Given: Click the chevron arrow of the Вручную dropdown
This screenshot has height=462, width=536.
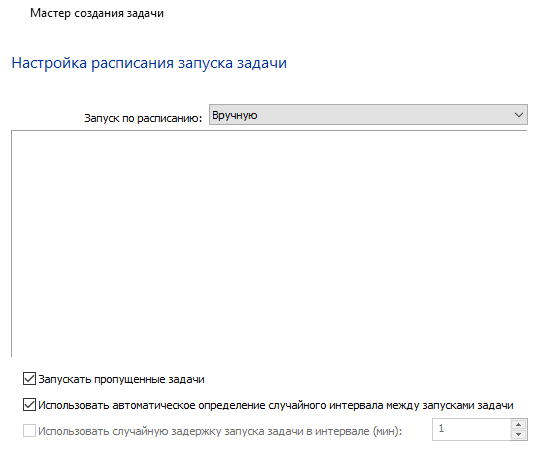Looking at the screenshot, I should click(x=519, y=115).
